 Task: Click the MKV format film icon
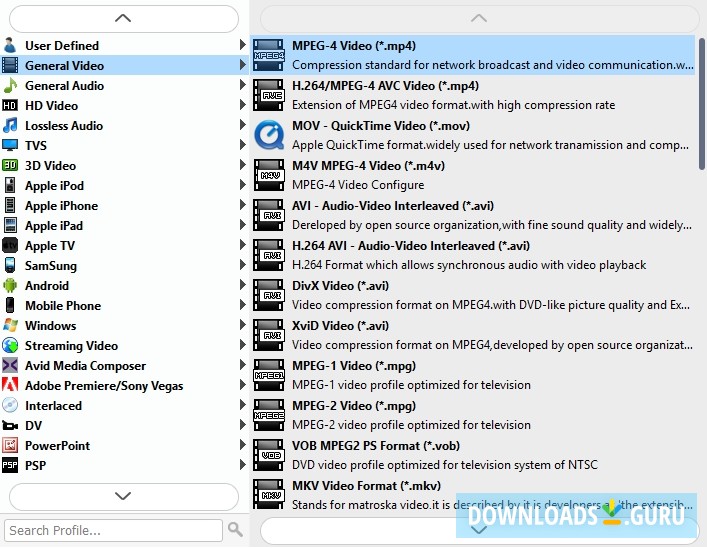pyautogui.click(x=269, y=495)
